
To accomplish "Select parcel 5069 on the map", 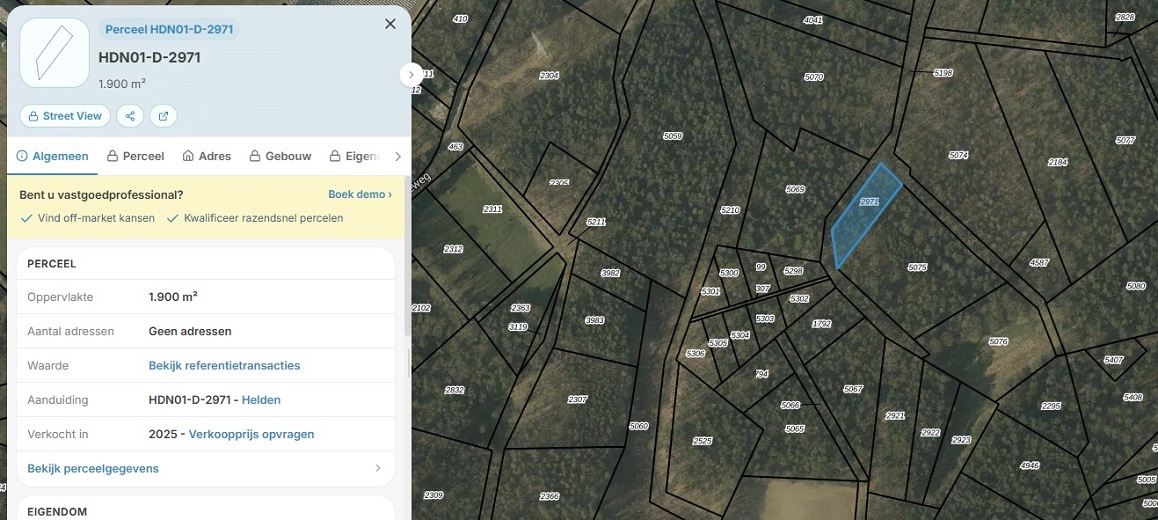I will click(x=795, y=189).
